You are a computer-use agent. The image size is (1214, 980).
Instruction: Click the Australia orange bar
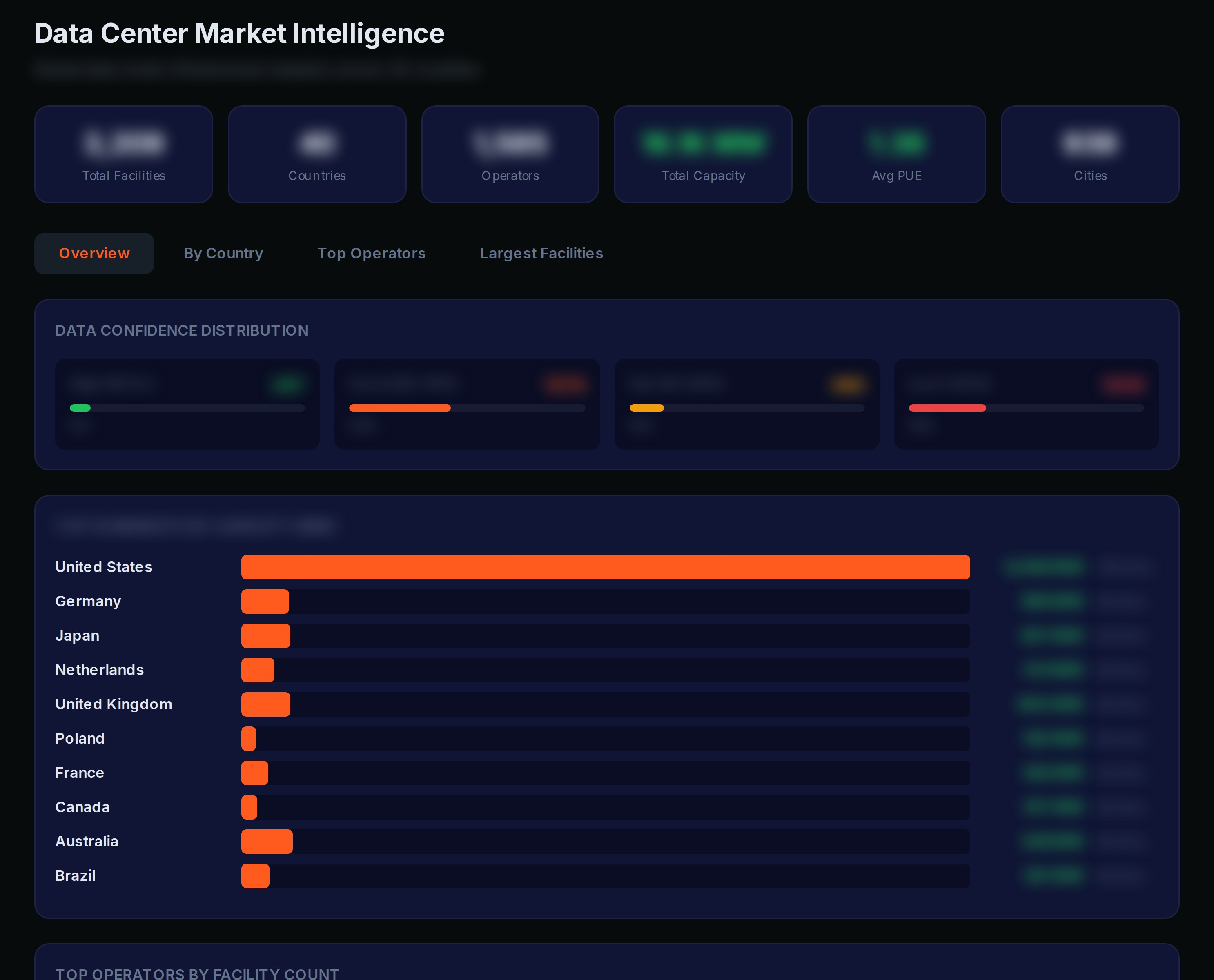(267, 842)
